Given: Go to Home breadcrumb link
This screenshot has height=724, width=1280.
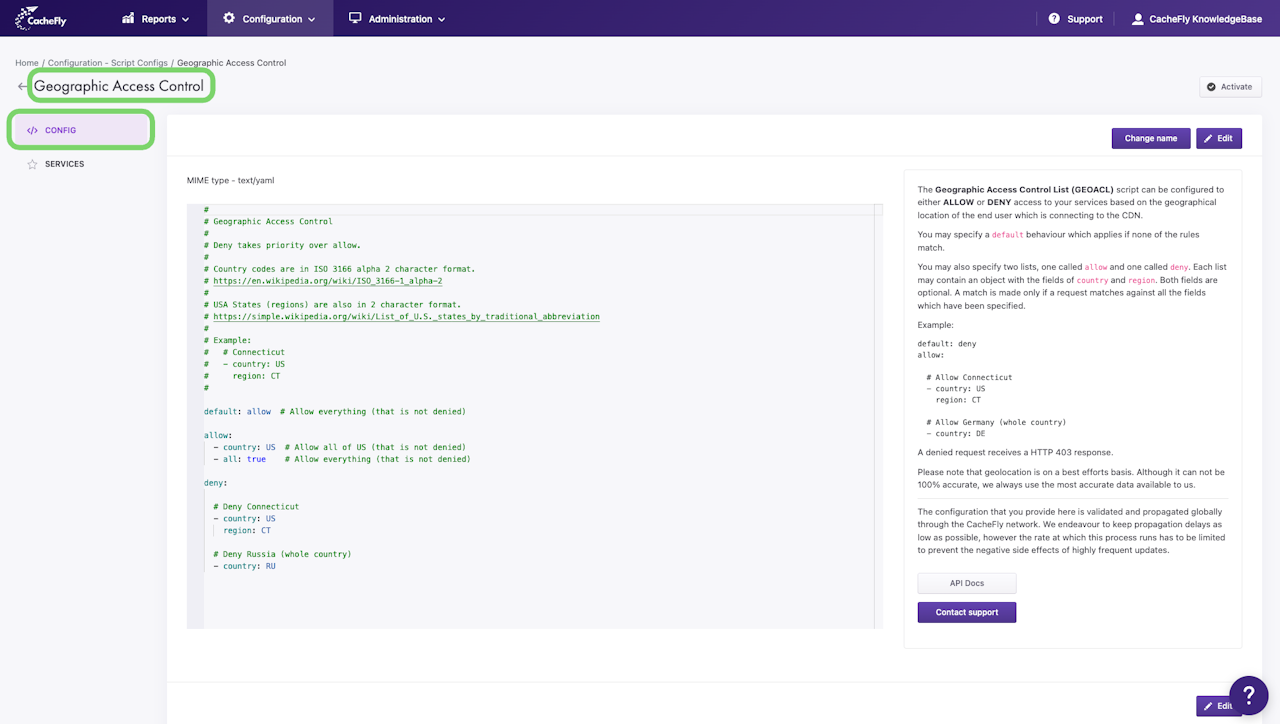Looking at the screenshot, I should coord(27,63).
